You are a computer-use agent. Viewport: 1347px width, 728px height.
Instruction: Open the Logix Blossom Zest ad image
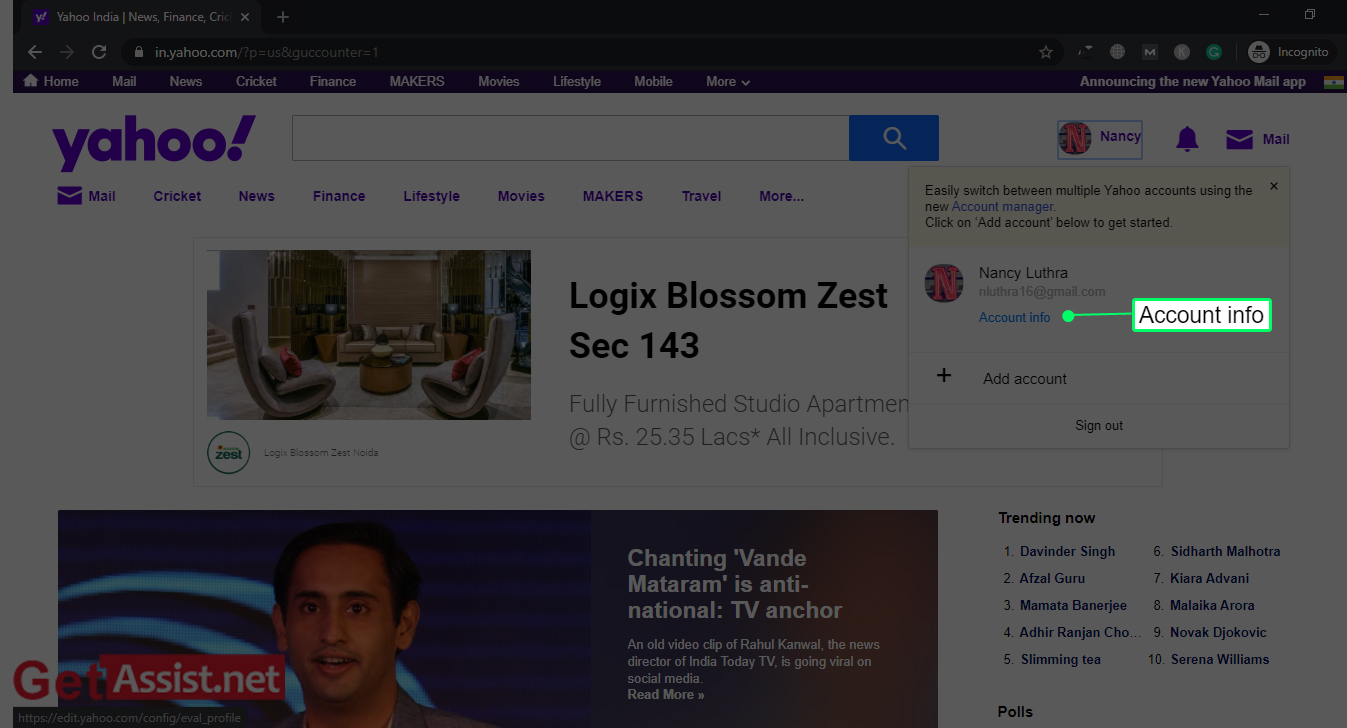[x=369, y=334]
